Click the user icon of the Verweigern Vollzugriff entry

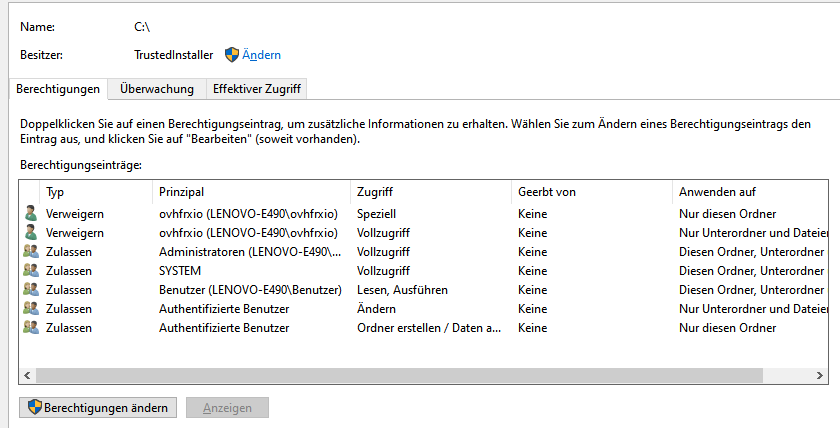(x=31, y=233)
